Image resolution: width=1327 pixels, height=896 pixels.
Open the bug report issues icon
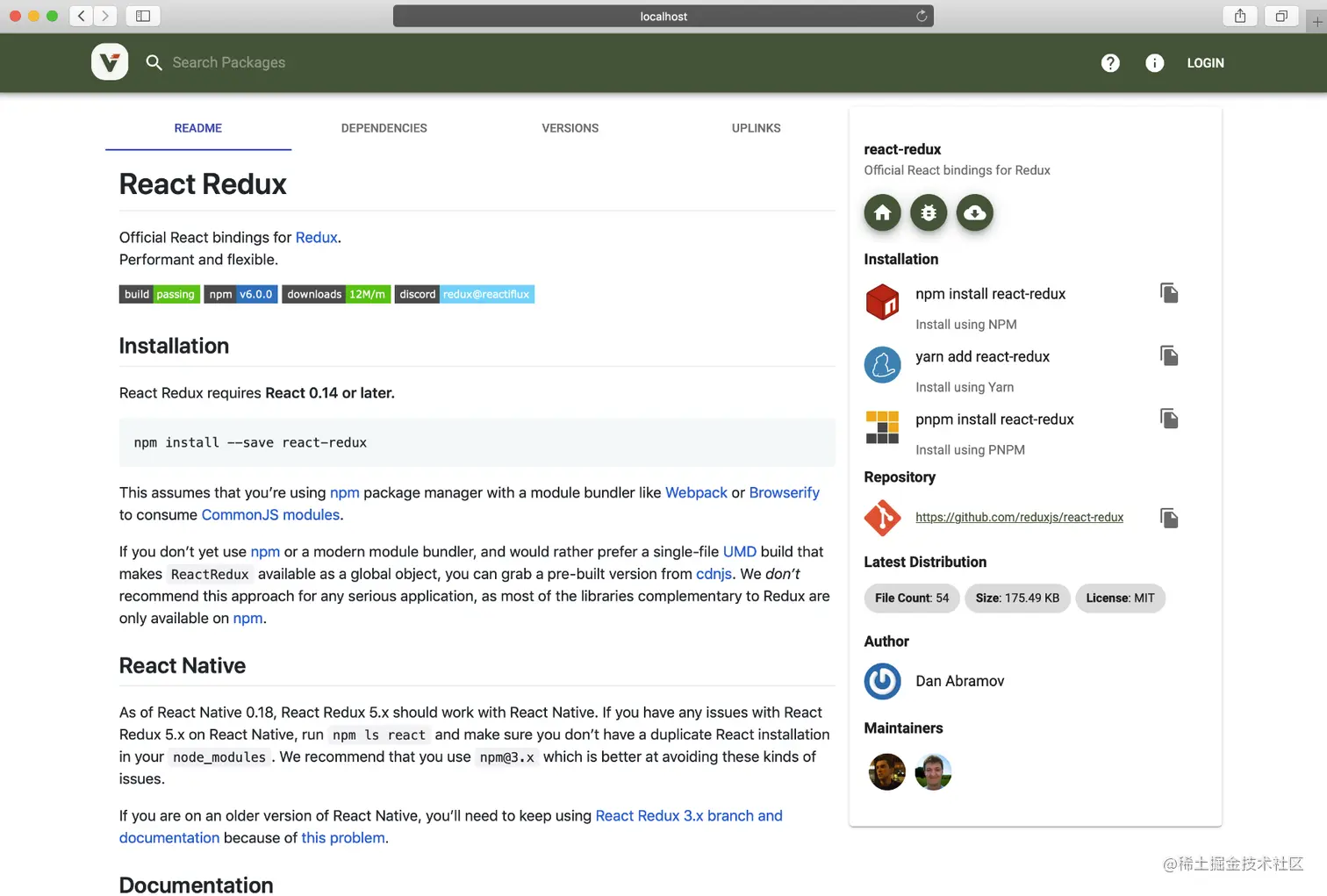click(929, 212)
